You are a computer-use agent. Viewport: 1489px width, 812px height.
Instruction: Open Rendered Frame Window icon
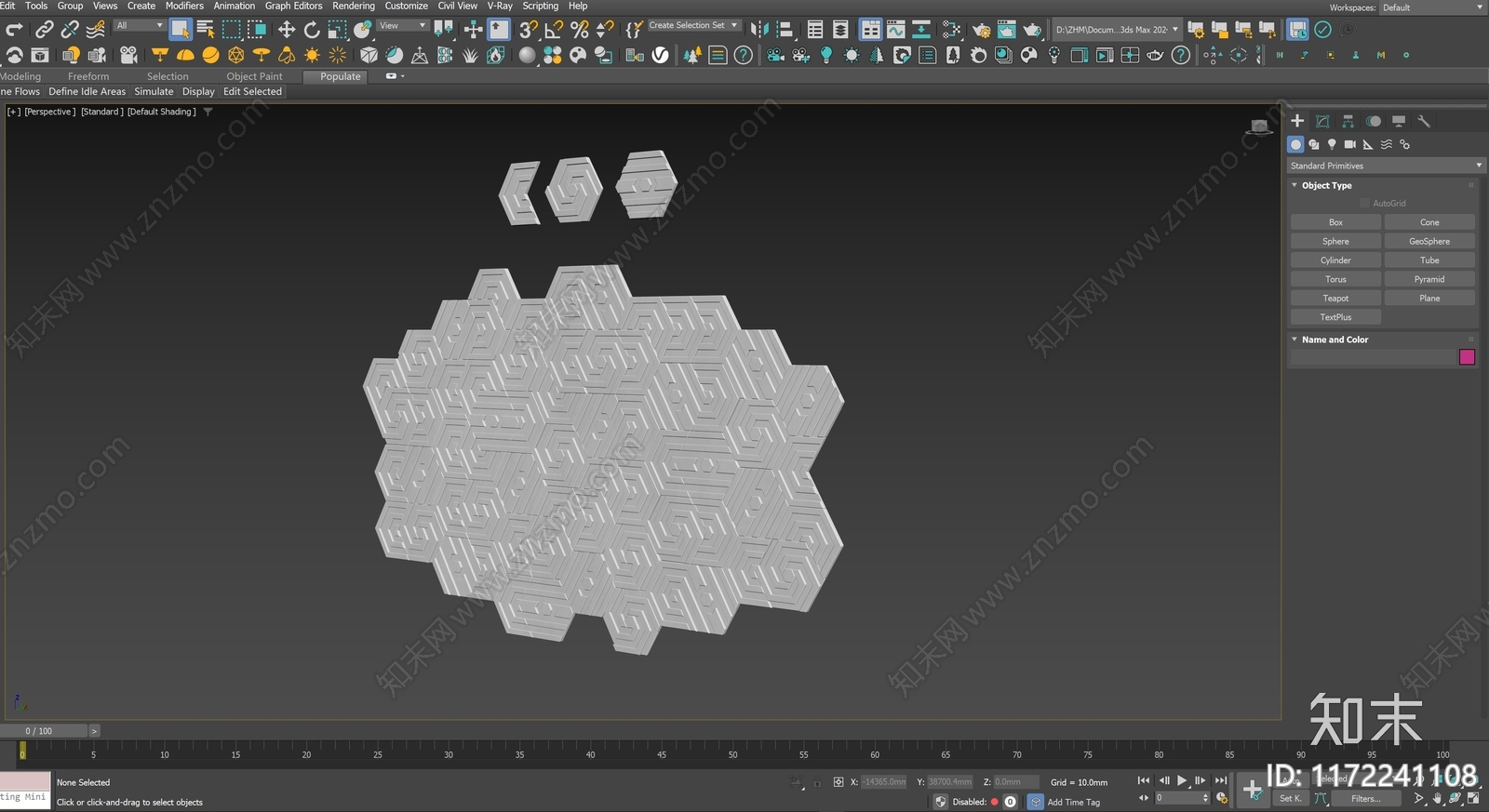coord(1006,30)
